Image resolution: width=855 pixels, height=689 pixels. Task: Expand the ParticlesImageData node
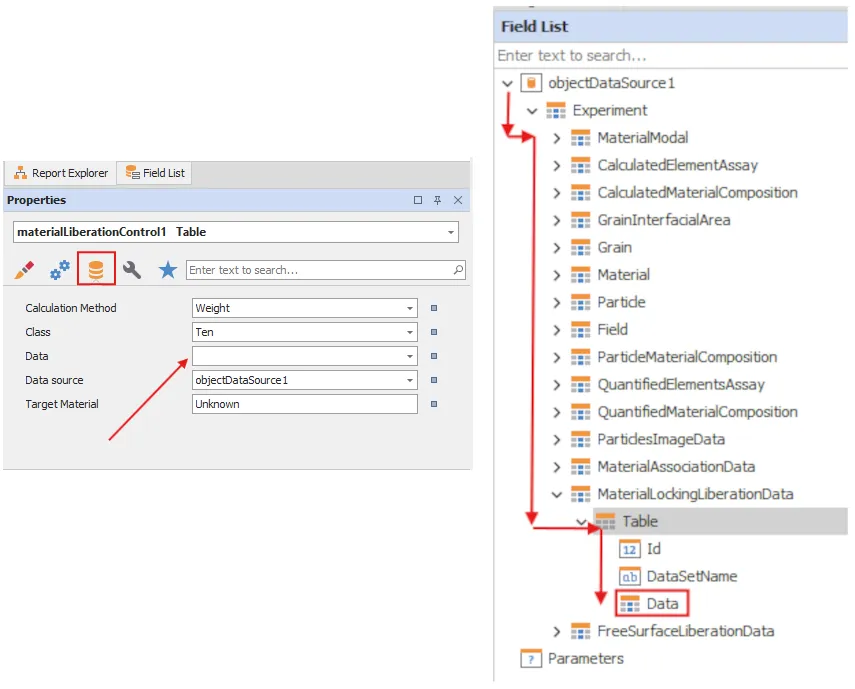point(557,439)
